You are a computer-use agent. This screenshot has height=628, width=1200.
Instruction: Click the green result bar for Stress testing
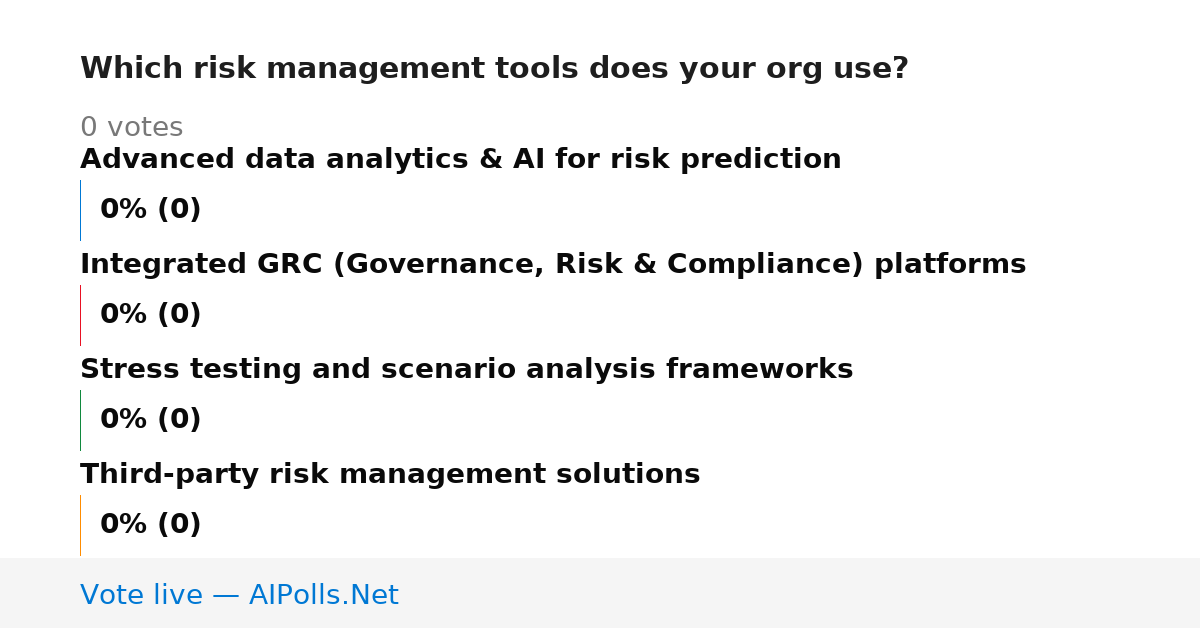coord(80,420)
